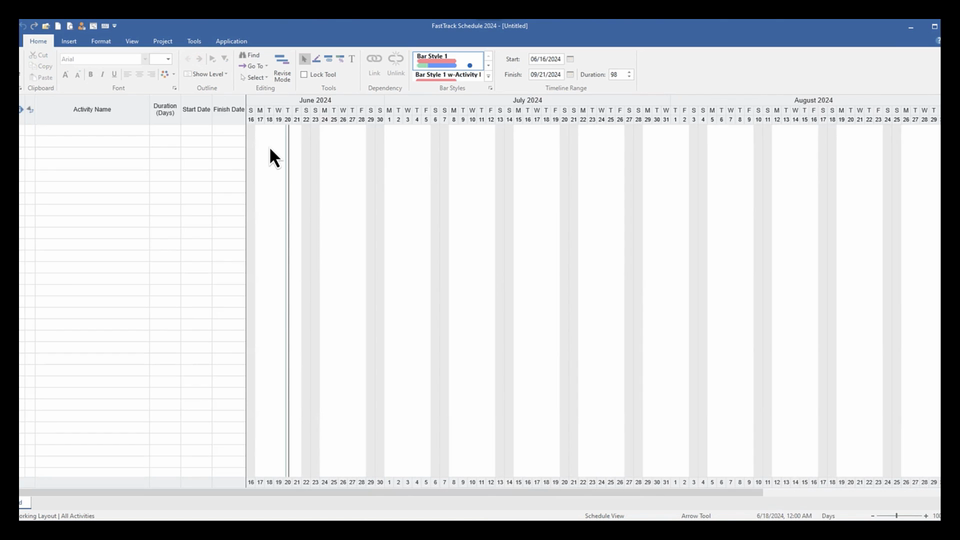960x540 pixels.
Task: Click the Find button
Action: [250, 55]
